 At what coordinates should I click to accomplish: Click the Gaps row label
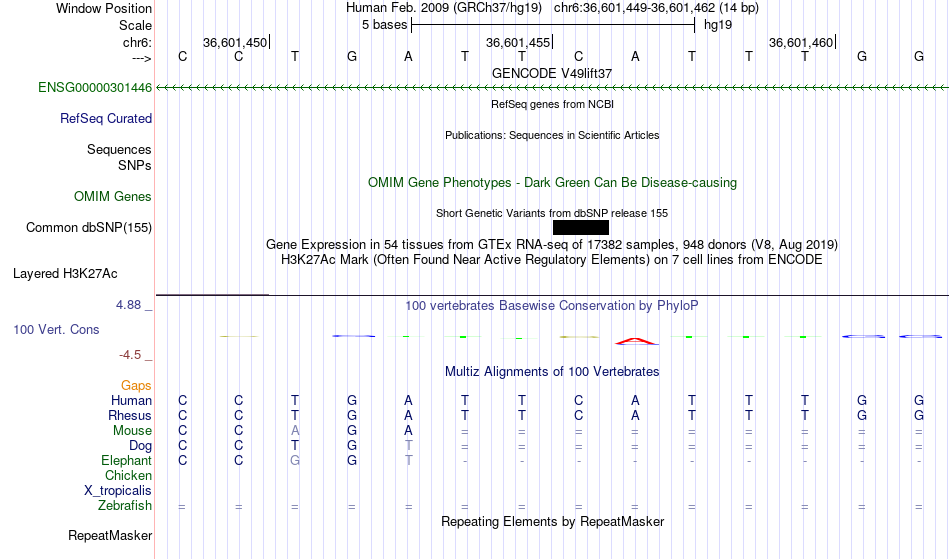[x=136, y=386]
